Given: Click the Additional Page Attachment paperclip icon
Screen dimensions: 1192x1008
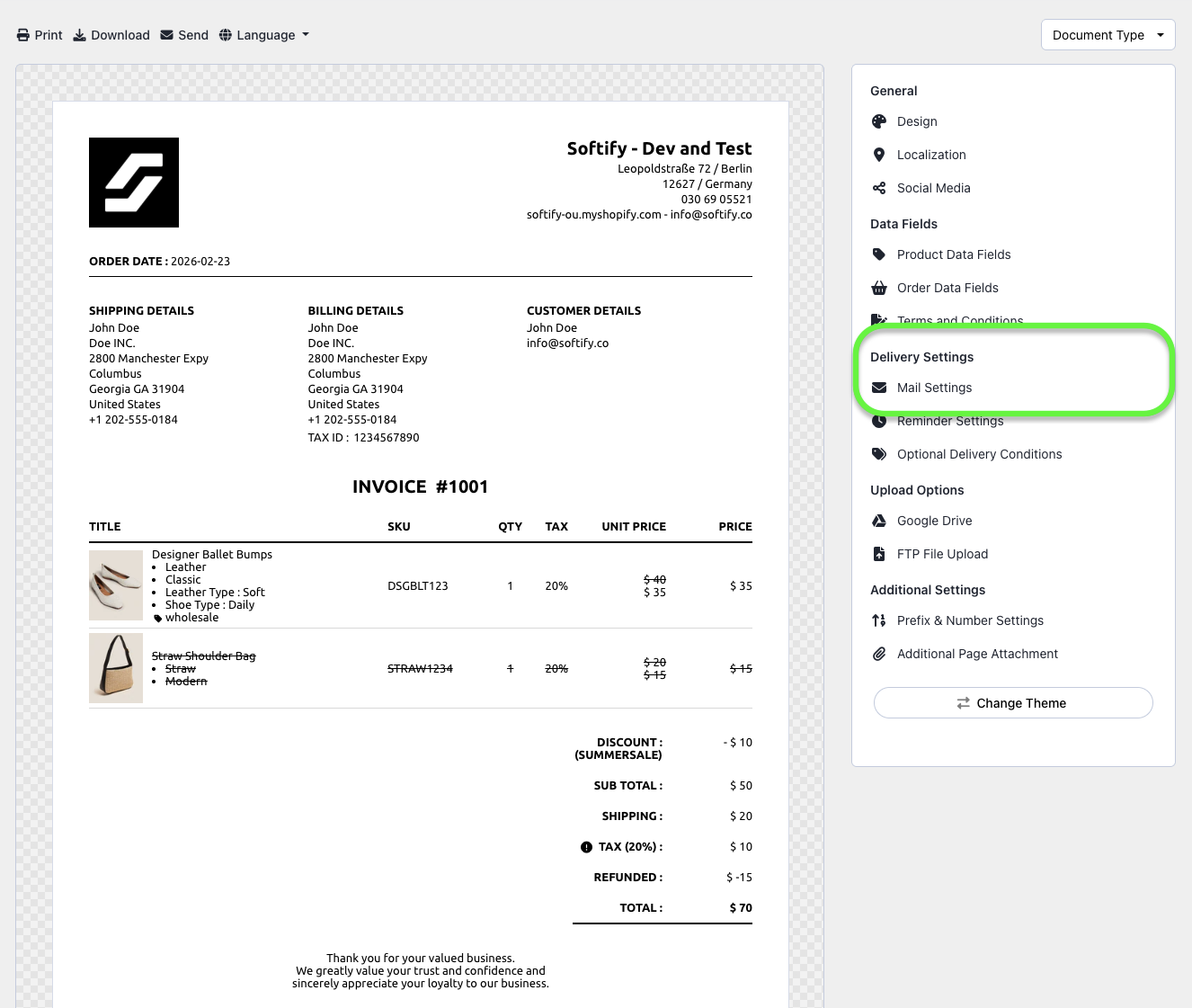Looking at the screenshot, I should pos(879,654).
